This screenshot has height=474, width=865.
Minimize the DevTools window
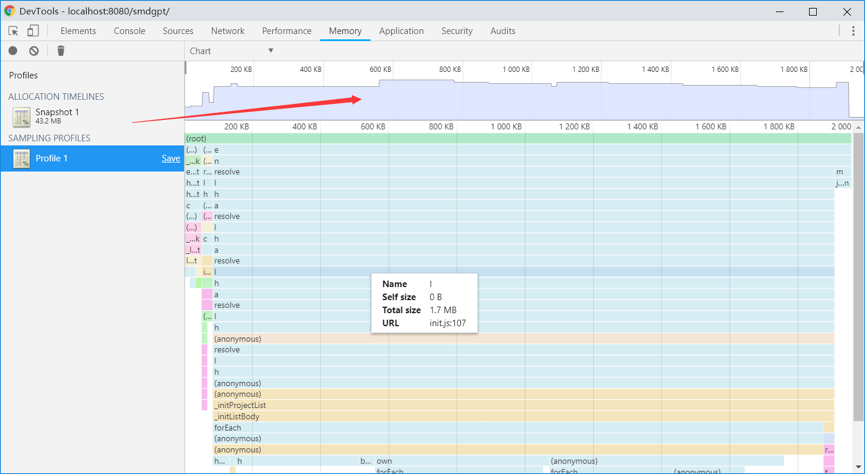click(779, 12)
